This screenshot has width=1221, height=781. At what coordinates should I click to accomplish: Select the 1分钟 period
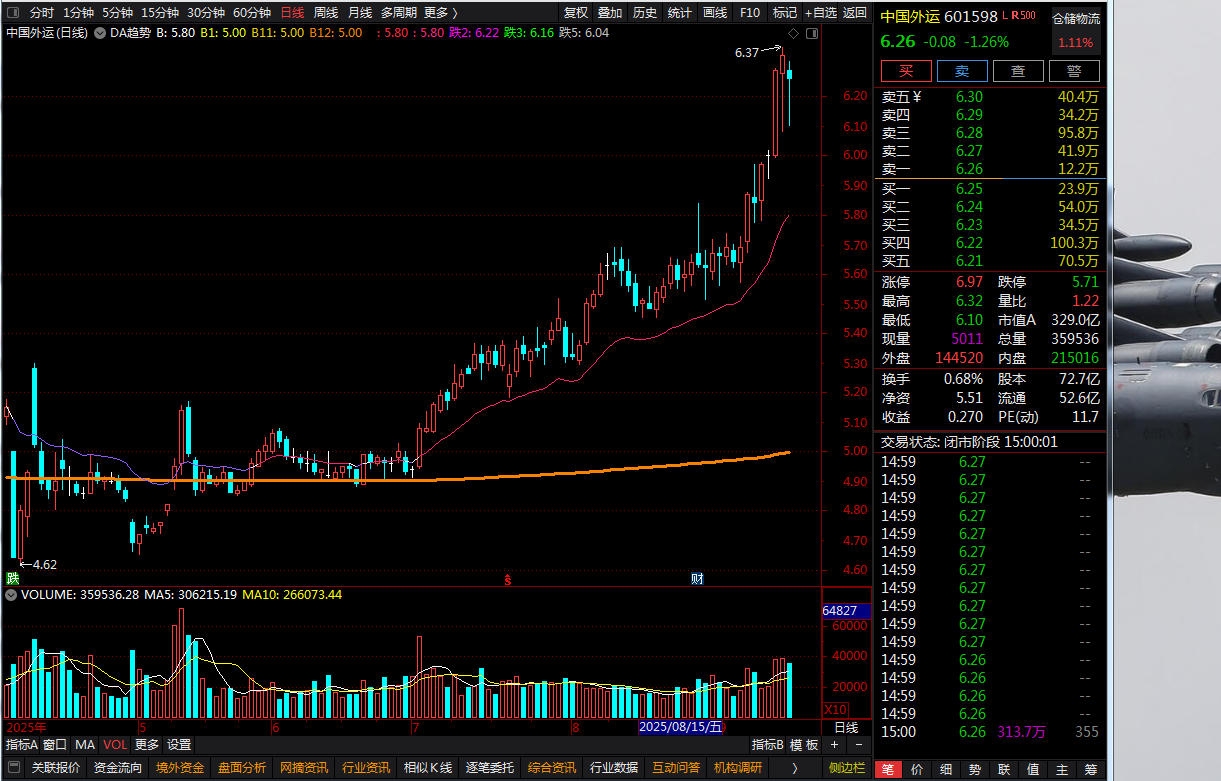click(x=78, y=13)
